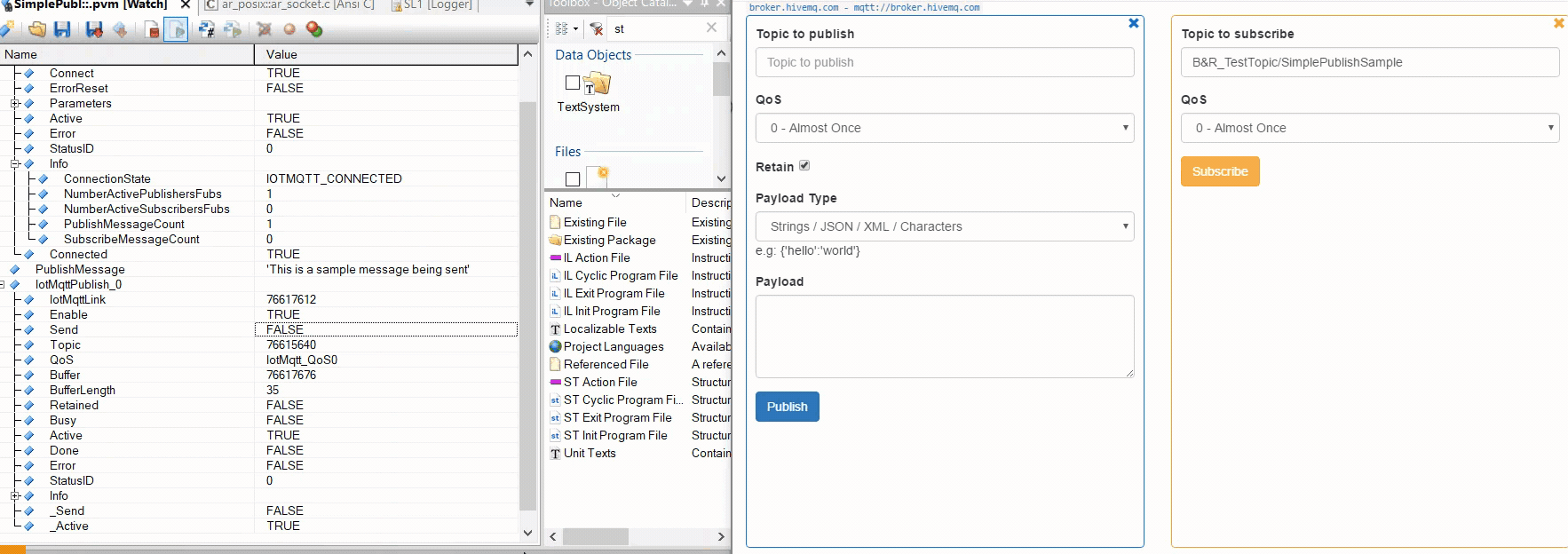Toggle the Retain checkbox
Image resolution: width=1568 pixels, height=554 pixels.
point(804,166)
